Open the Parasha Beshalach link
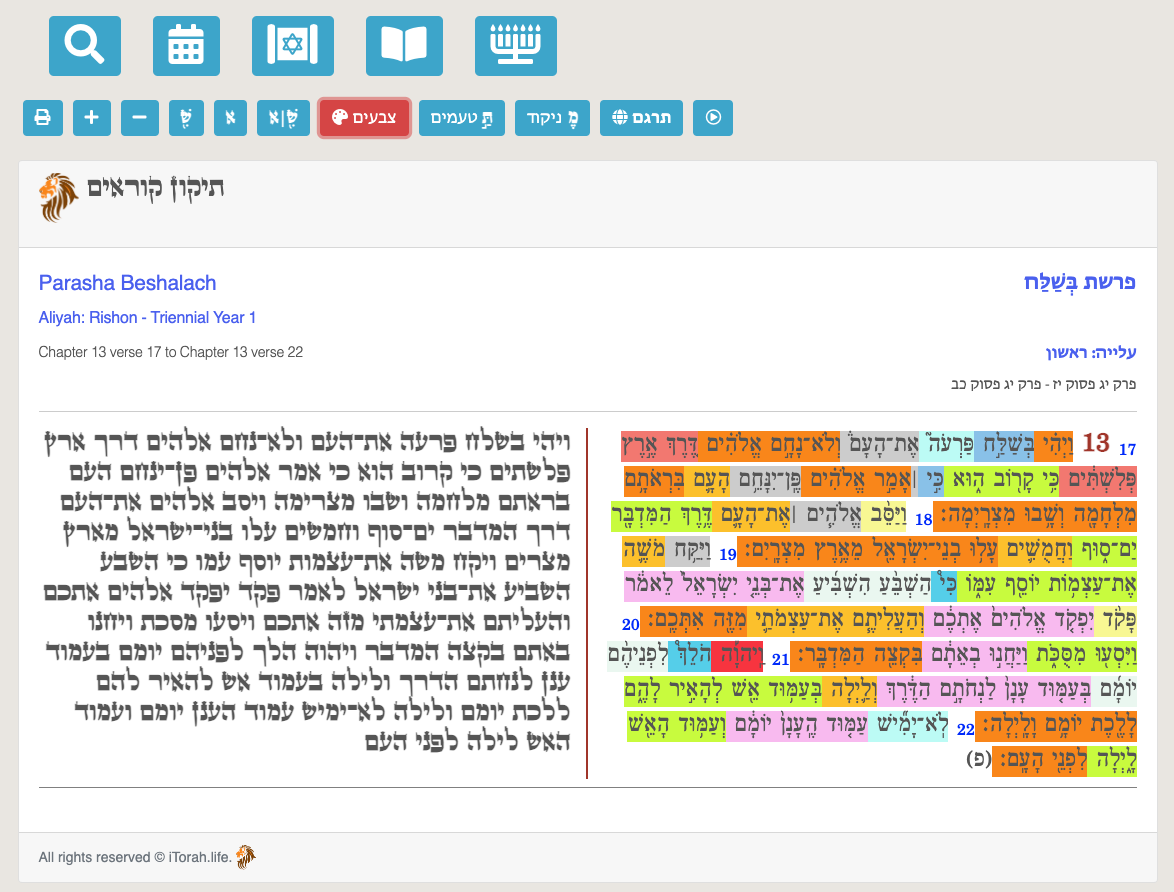Viewport: 1174px width, 892px height. click(x=127, y=283)
